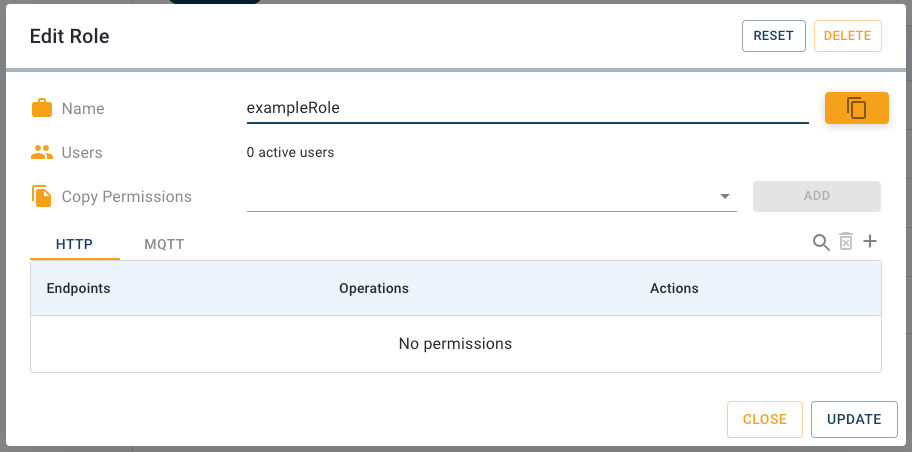Image resolution: width=912 pixels, height=452 pixels.
Task: Save changes with the UPDATE button
Action: click(853, 419)
